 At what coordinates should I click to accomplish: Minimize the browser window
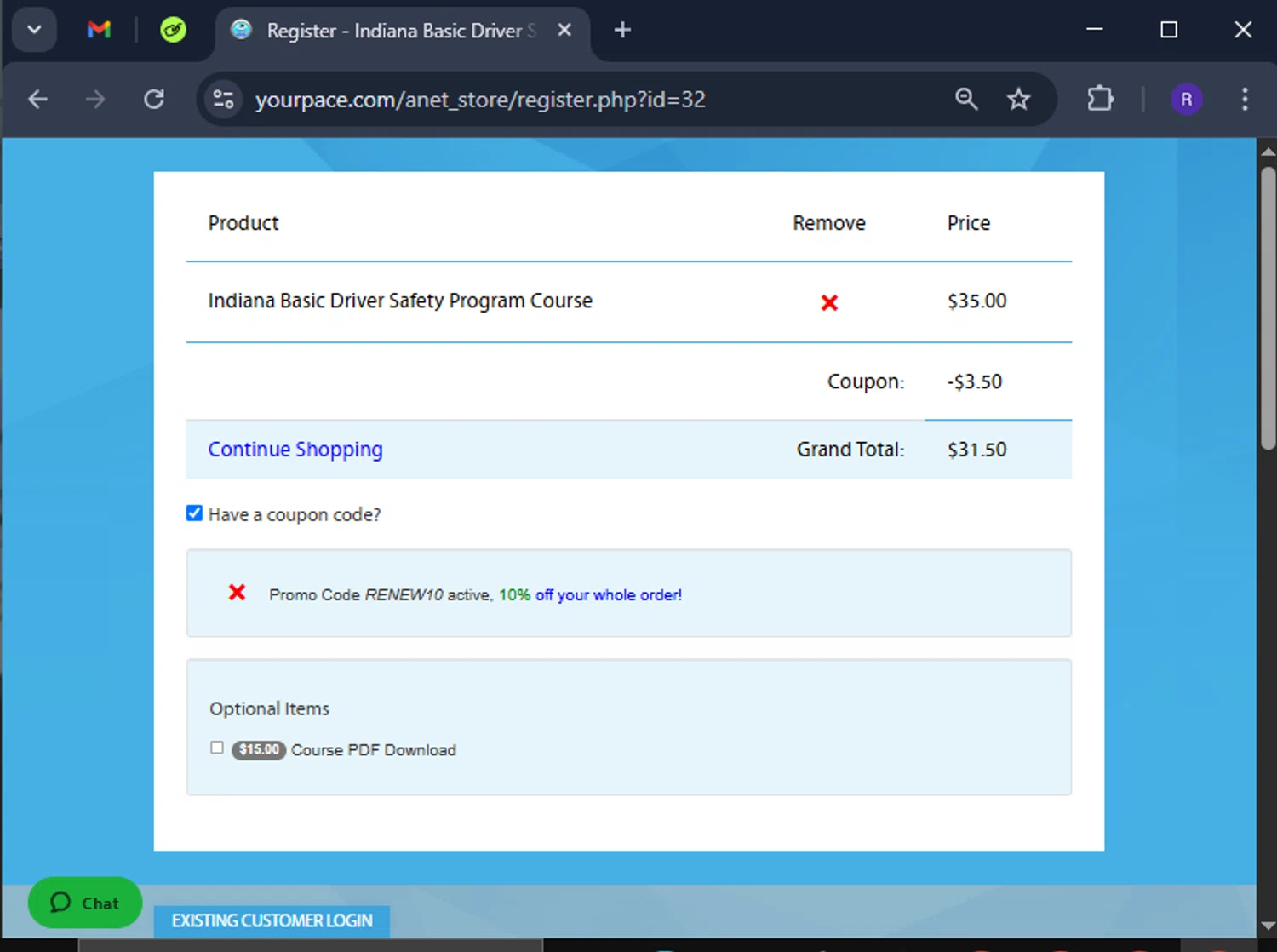coord(1095,30)
